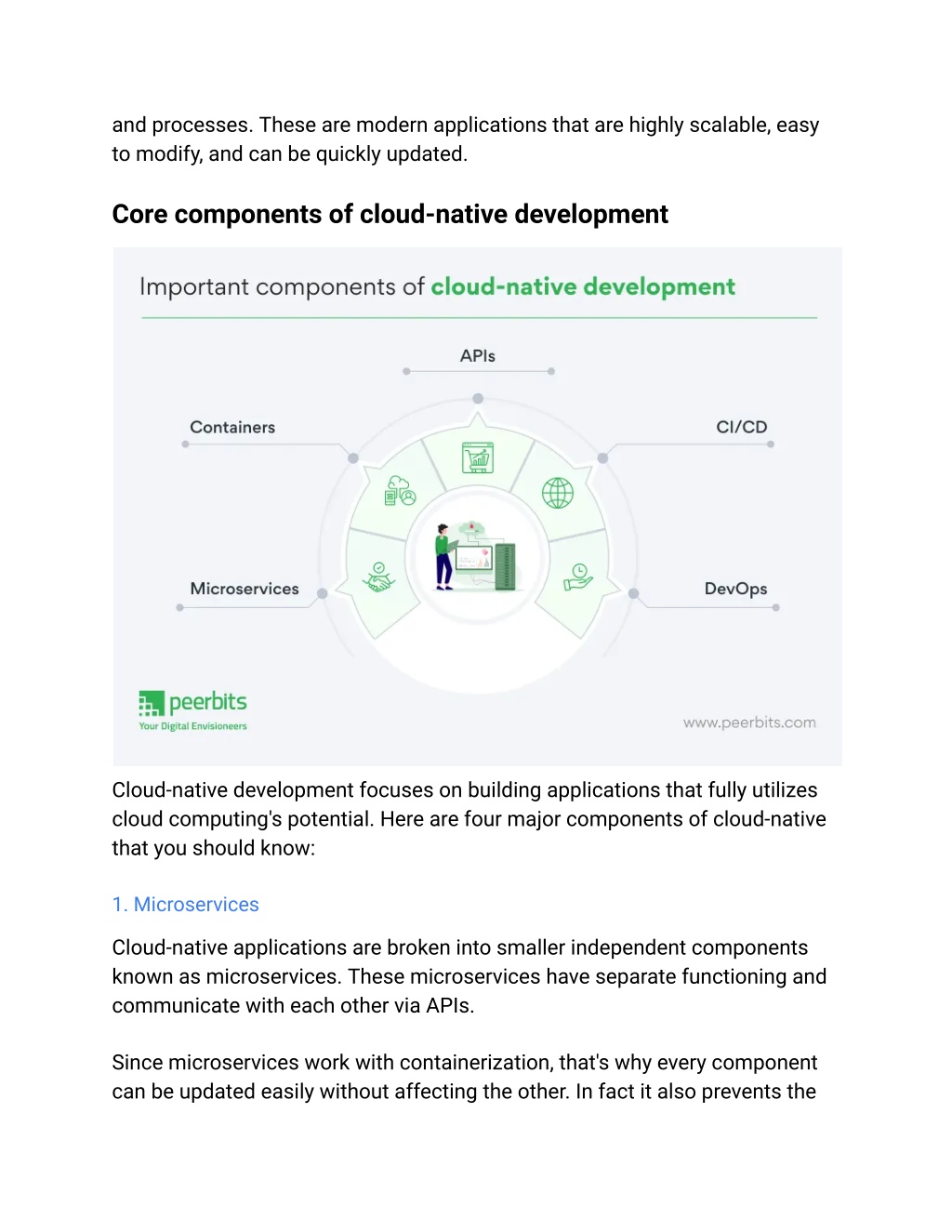
Task: Click 'Important components of' image title text
Action: pos(282,286)
